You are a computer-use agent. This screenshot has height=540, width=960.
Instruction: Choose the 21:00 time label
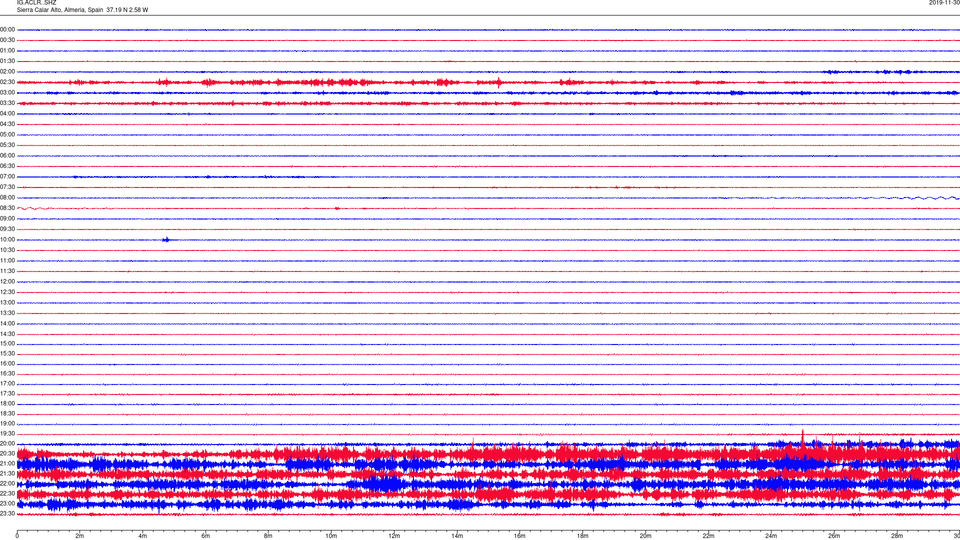click(x=7, y=464)
